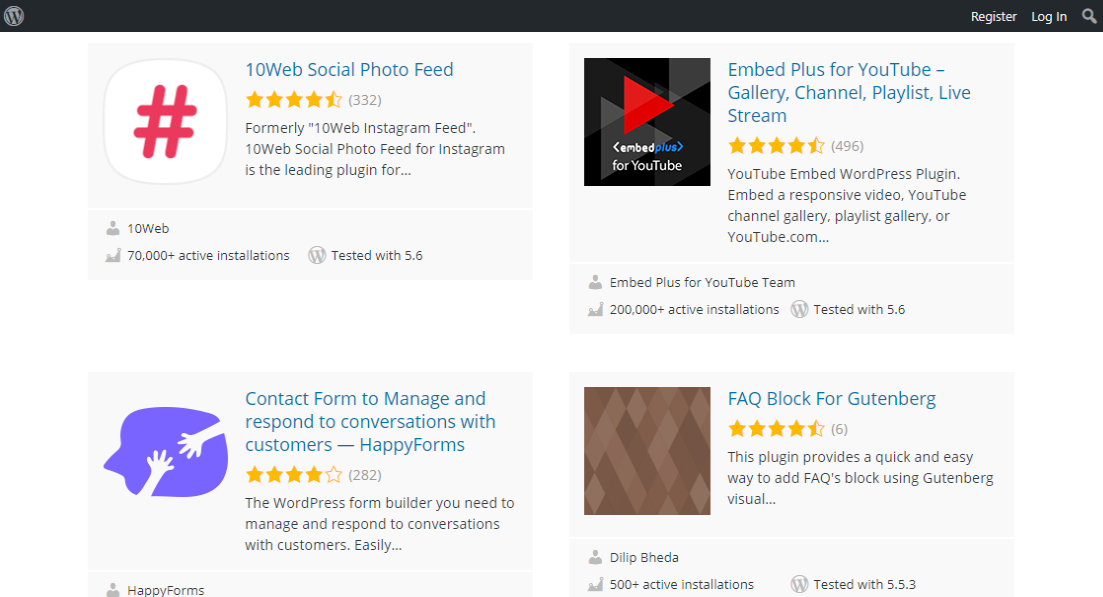Viewport: 1103px width, 597px height.
Task: Click the 10Web Social Photo Feed description text
Action: pyautogui.click(x=375, y=149)
